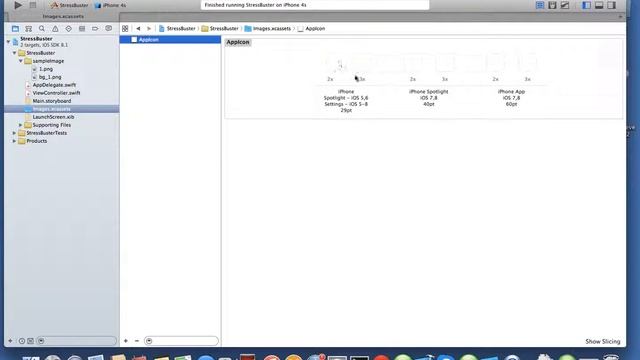Add a new file in the navigator

(10, 341)
